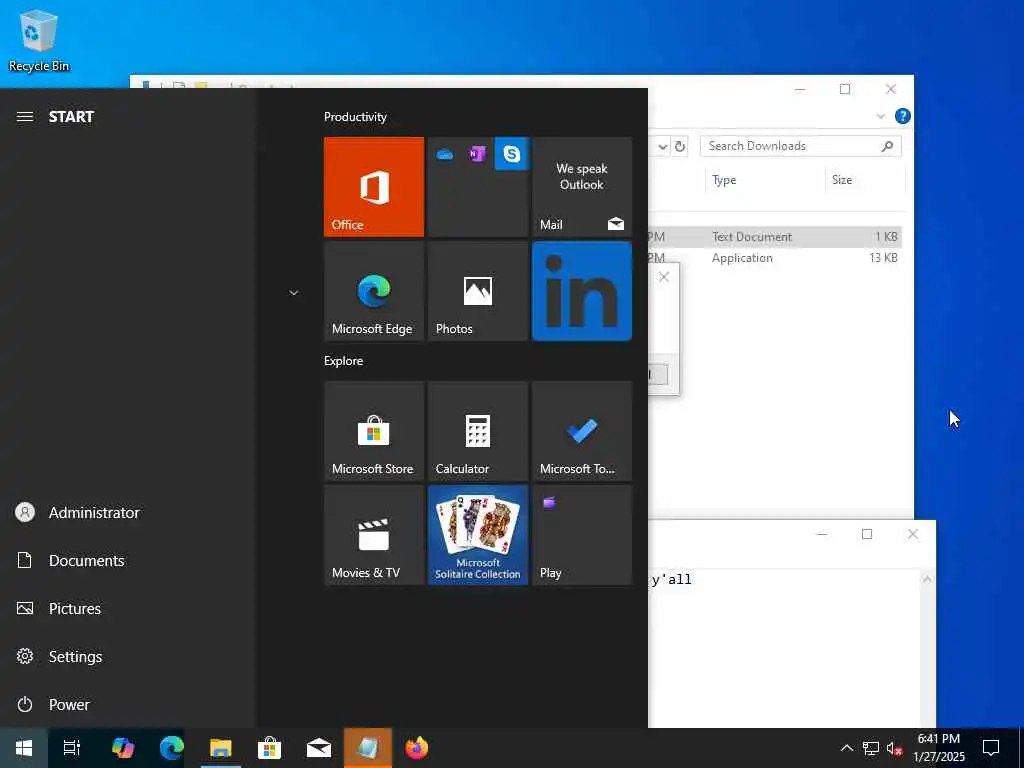Expand the tile group chevron
Image resolution: width=1024 pixels, height=768 pixels.
pyautogui.click(x=294, y=293)
